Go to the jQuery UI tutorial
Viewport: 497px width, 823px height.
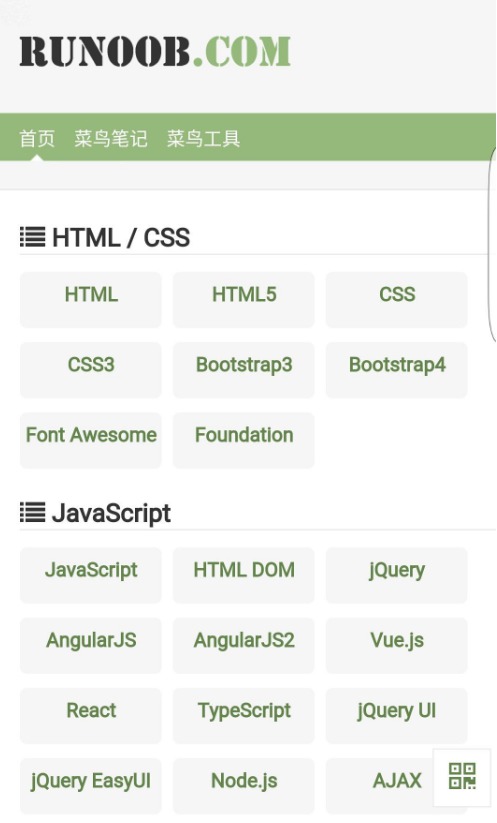(x=397, y=716)
